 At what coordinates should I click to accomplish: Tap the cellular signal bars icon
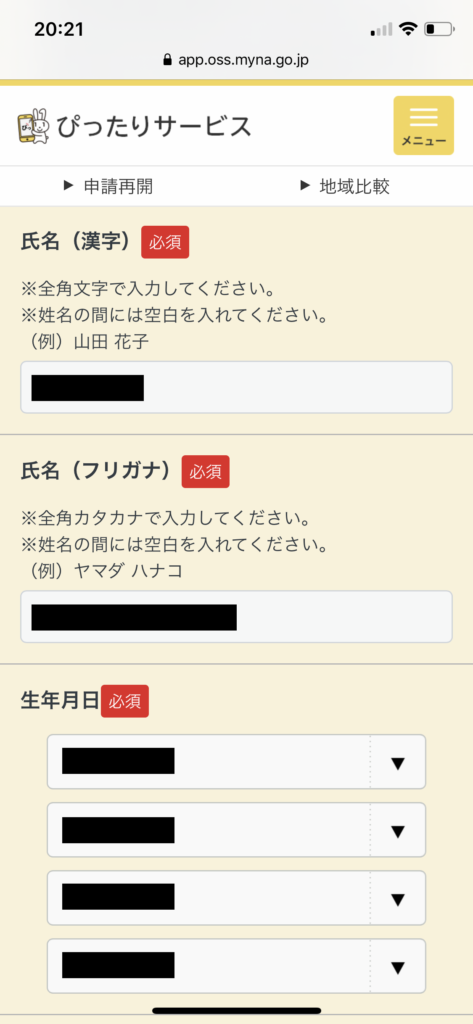tap(382, 29)
